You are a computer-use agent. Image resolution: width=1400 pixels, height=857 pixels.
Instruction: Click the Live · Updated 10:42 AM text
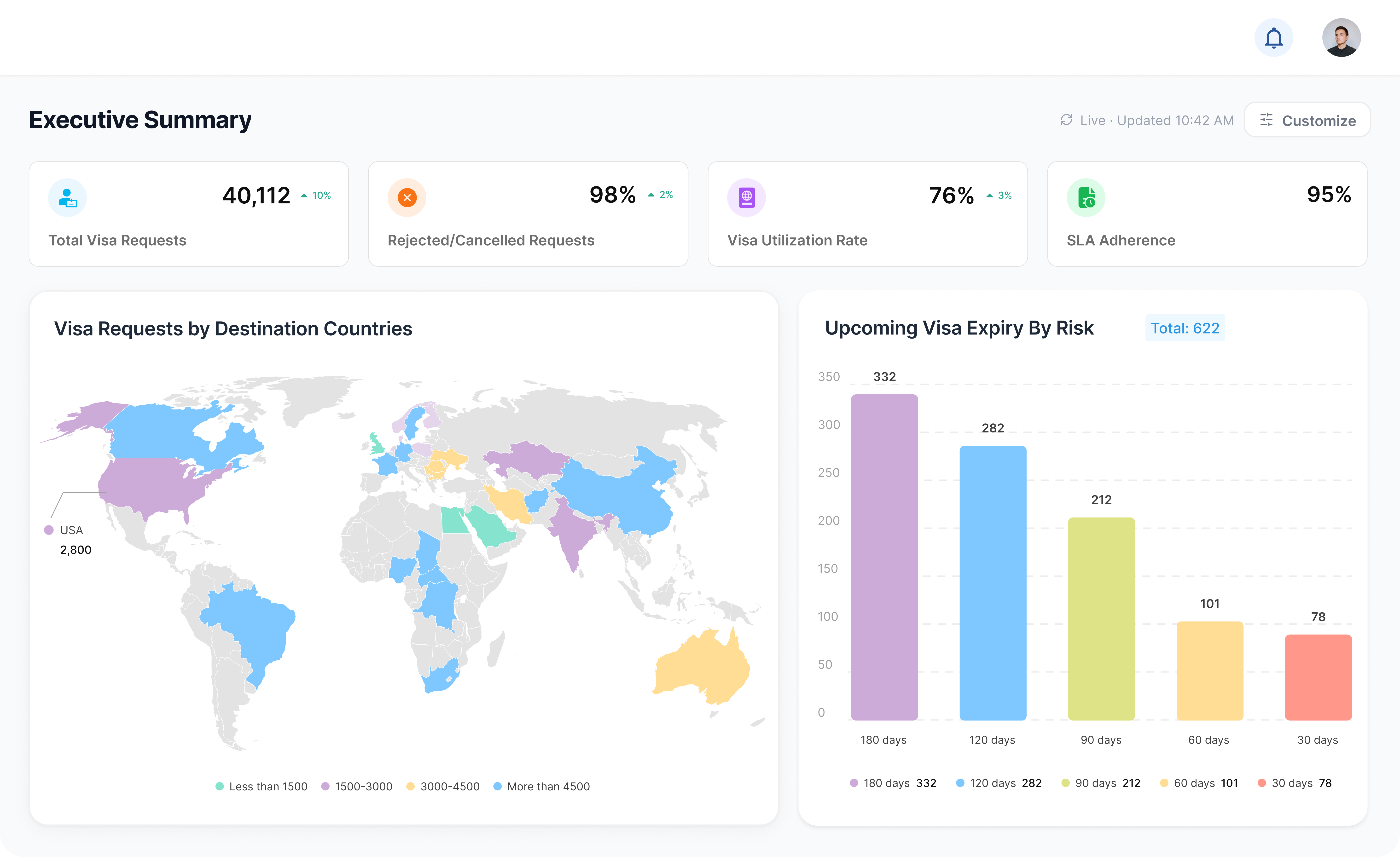(1157, 121)
